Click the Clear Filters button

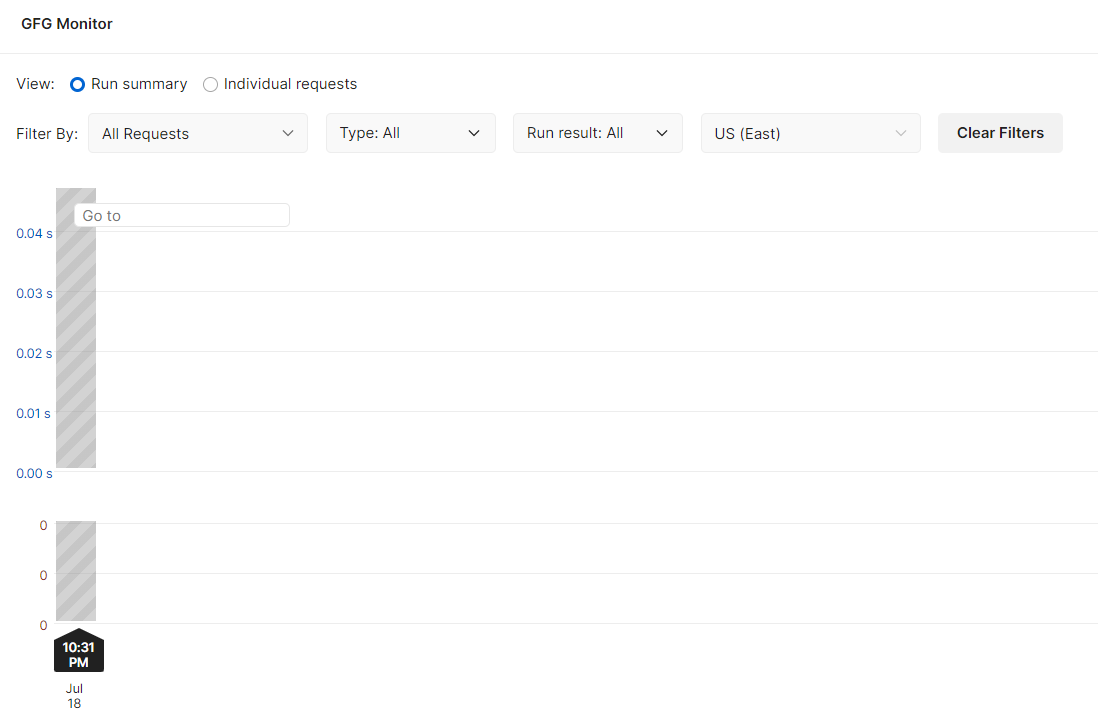pyautogui.click(x=1000, y=133)
